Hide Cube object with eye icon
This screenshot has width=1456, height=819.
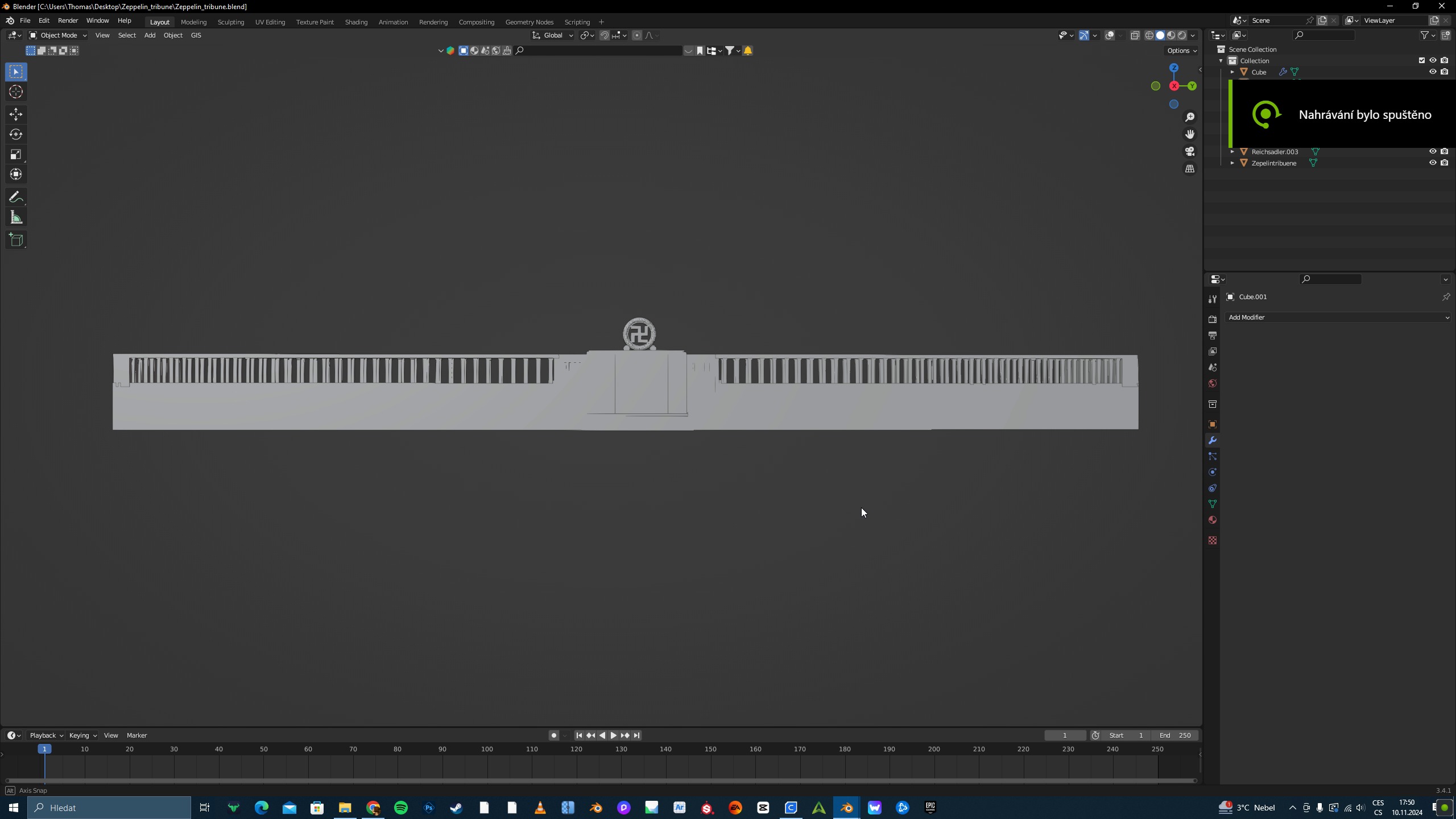coord(1433,72)
